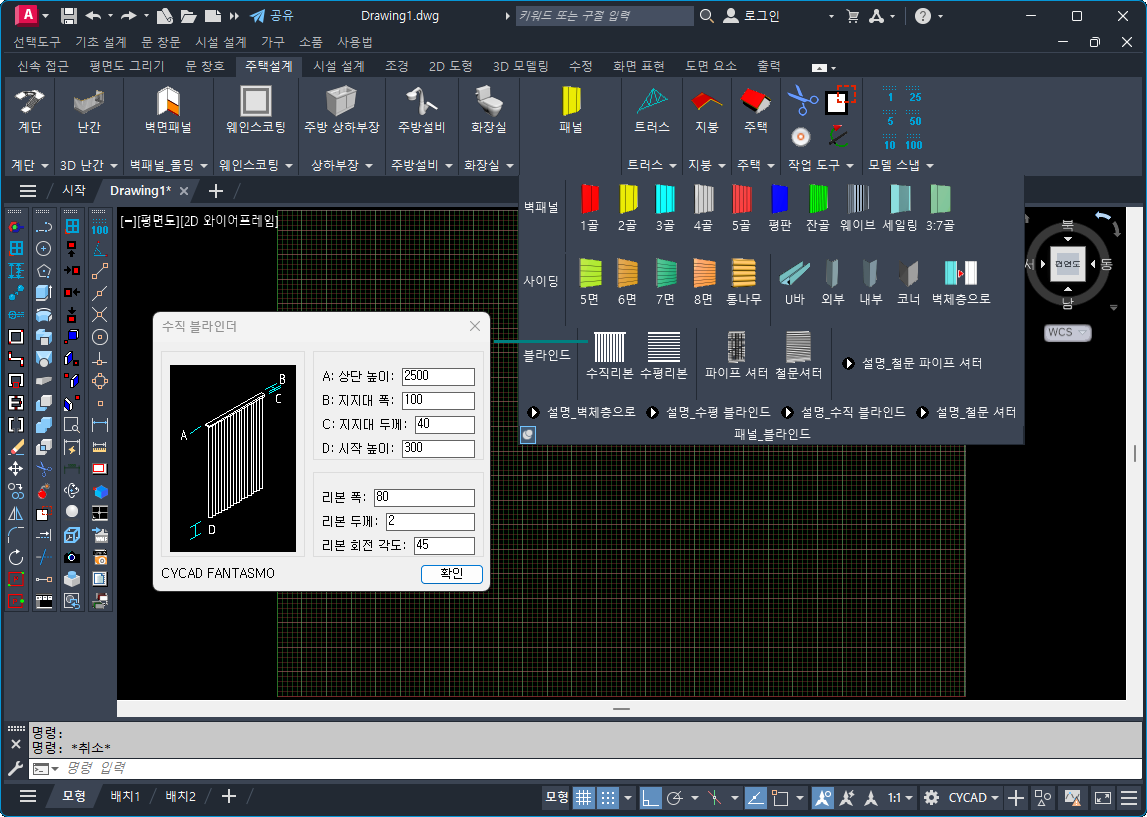Toggle grid display in status bar

click(583, 797)
